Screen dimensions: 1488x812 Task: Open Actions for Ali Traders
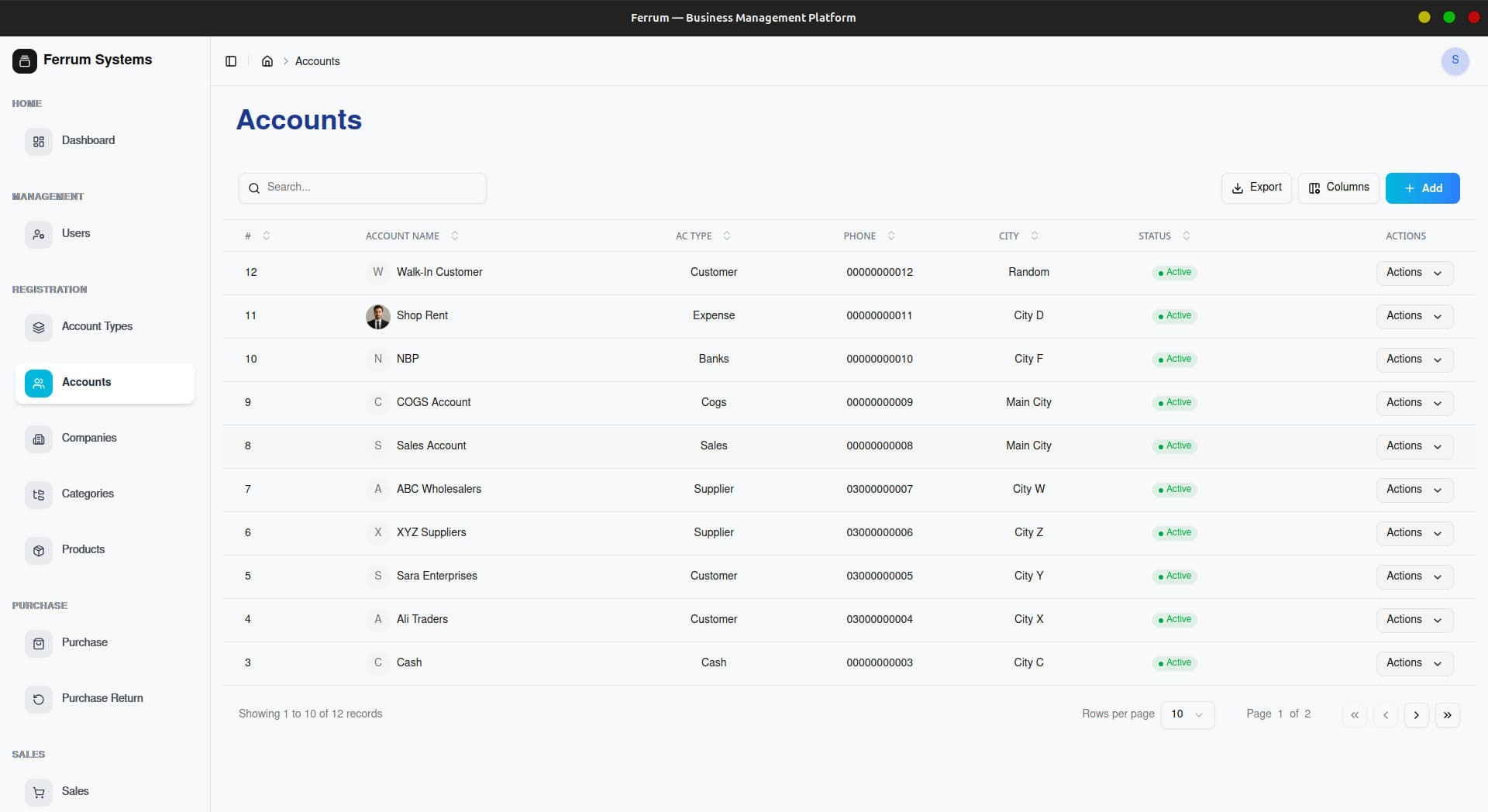click(x=1414, y=620)
